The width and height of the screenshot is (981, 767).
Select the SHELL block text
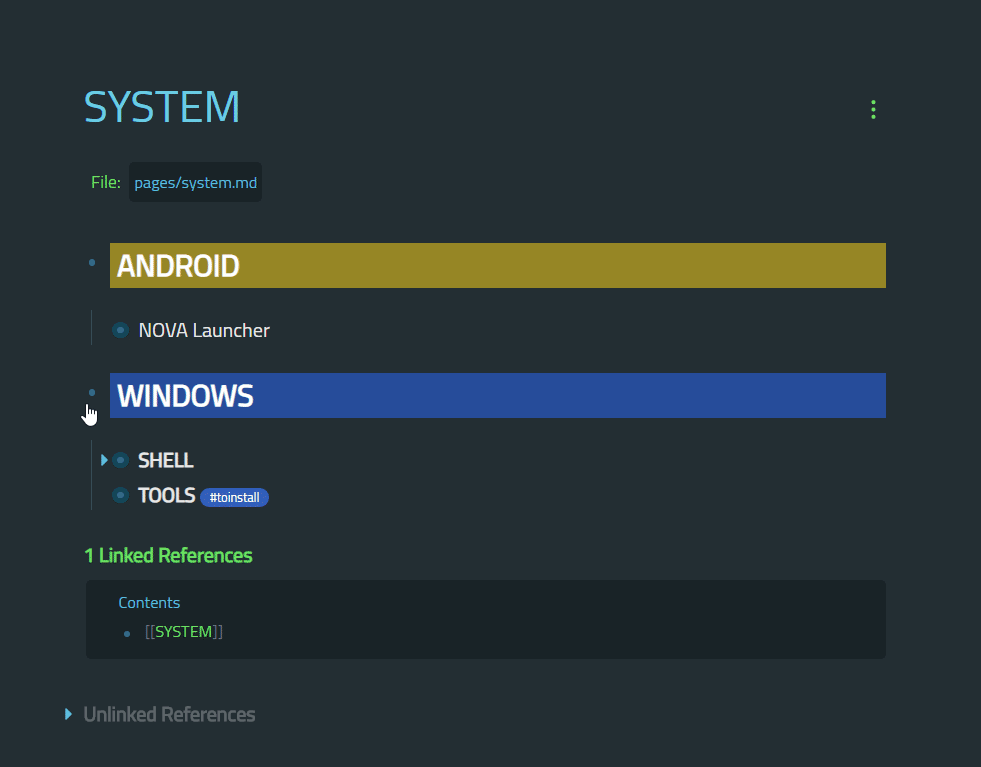point(166,460)
